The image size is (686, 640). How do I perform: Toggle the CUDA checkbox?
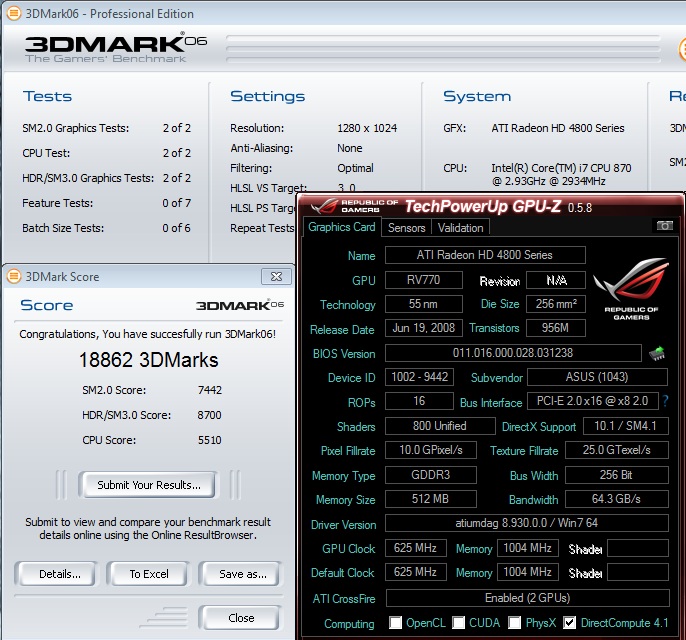coord(458,622)
